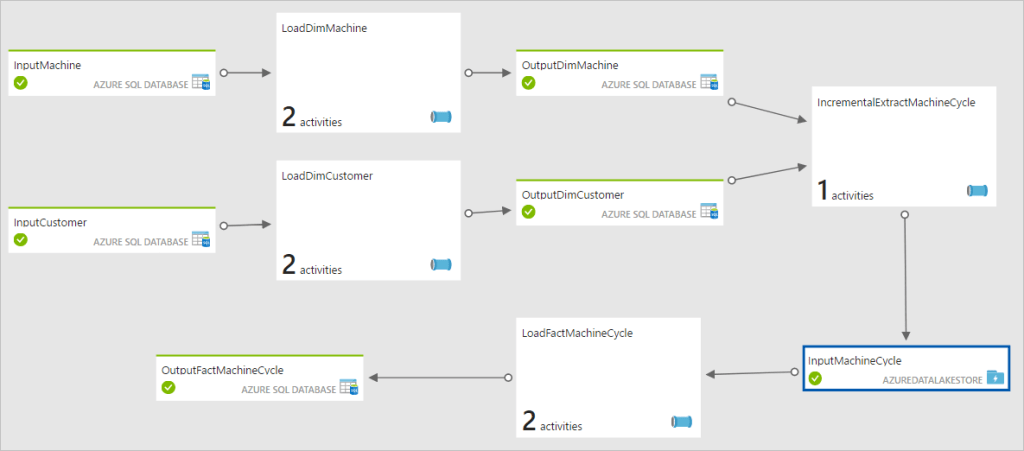Click "2 activities" in LoadFactMachineCycle
This screenshot has width=1024, height=451.
click(552, 424)
